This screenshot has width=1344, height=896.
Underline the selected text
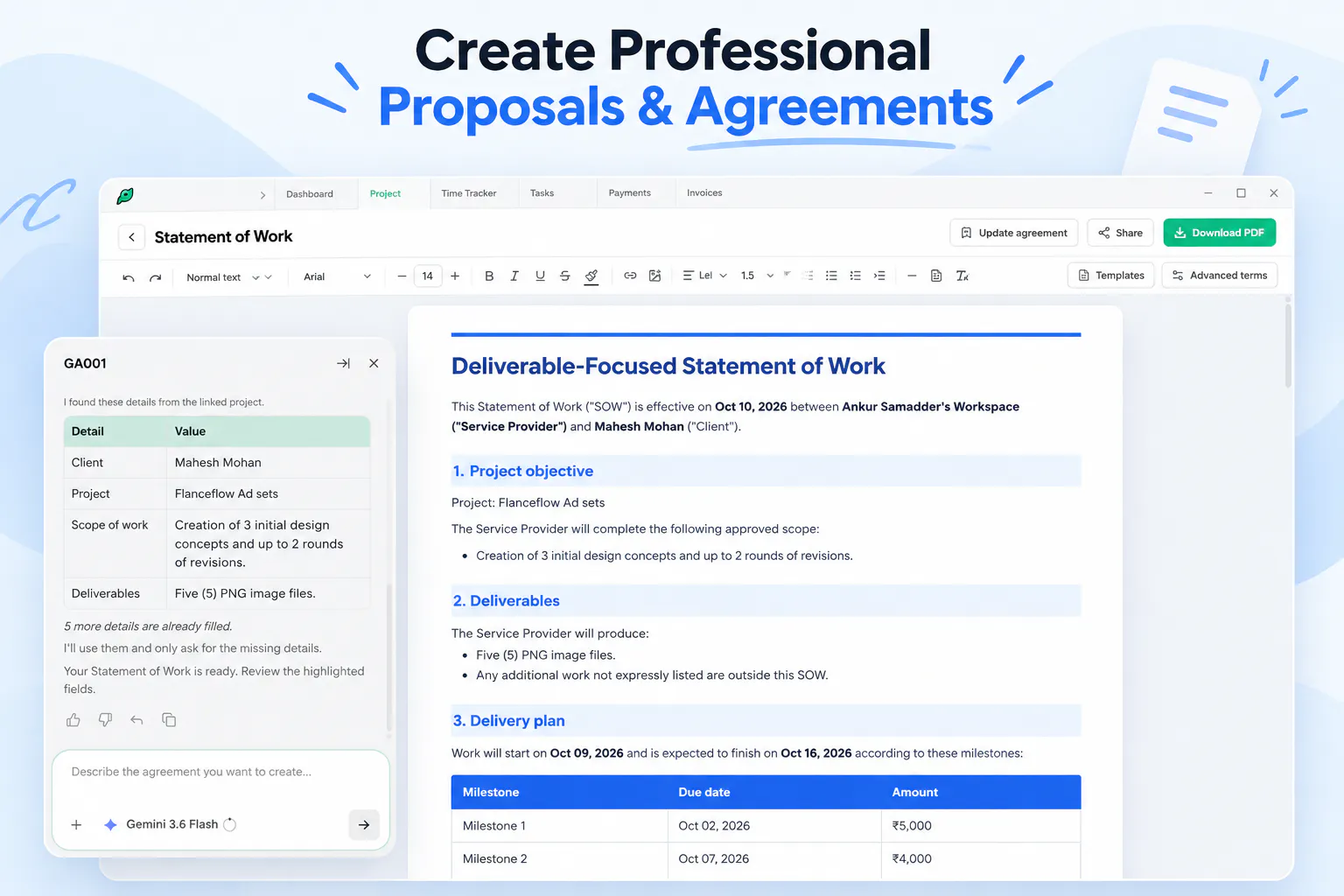pos(540,276)
